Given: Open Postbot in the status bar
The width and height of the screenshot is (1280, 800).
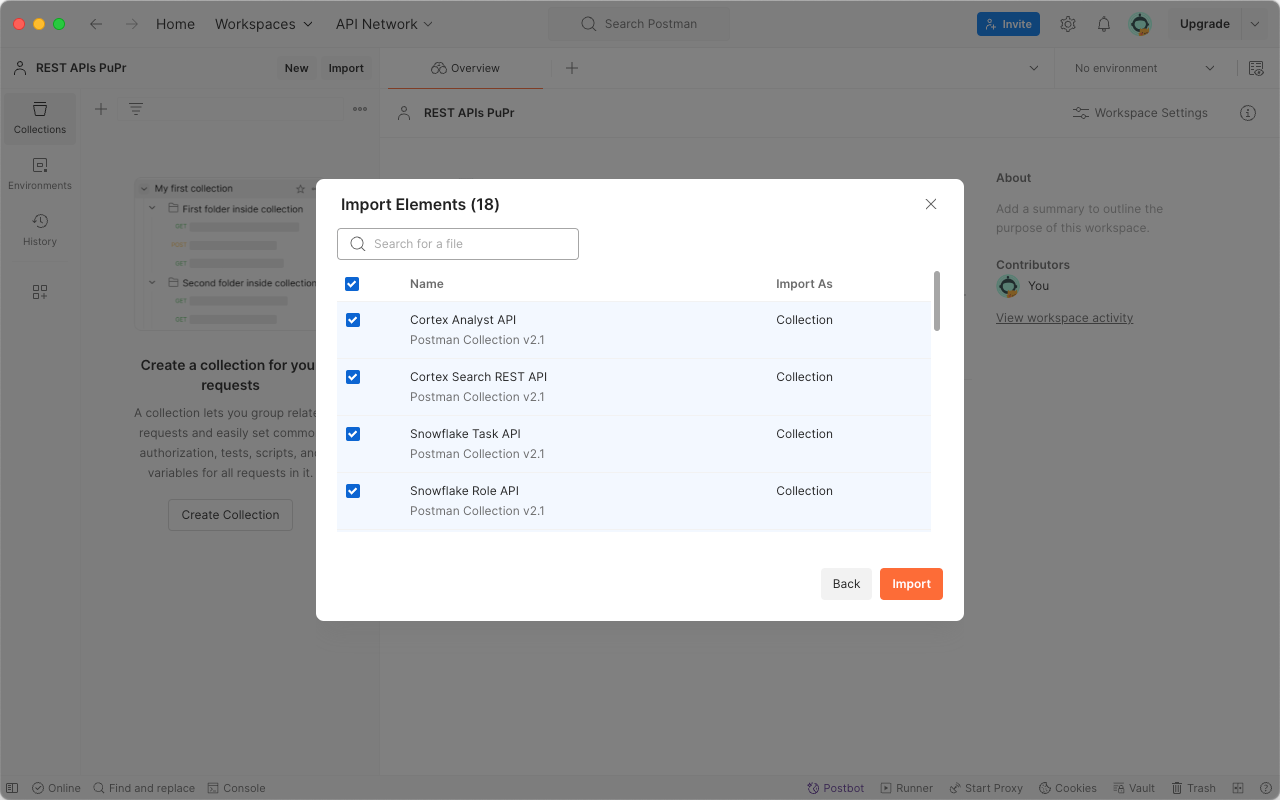Looking at the screenshot, I should coord(836,788).
